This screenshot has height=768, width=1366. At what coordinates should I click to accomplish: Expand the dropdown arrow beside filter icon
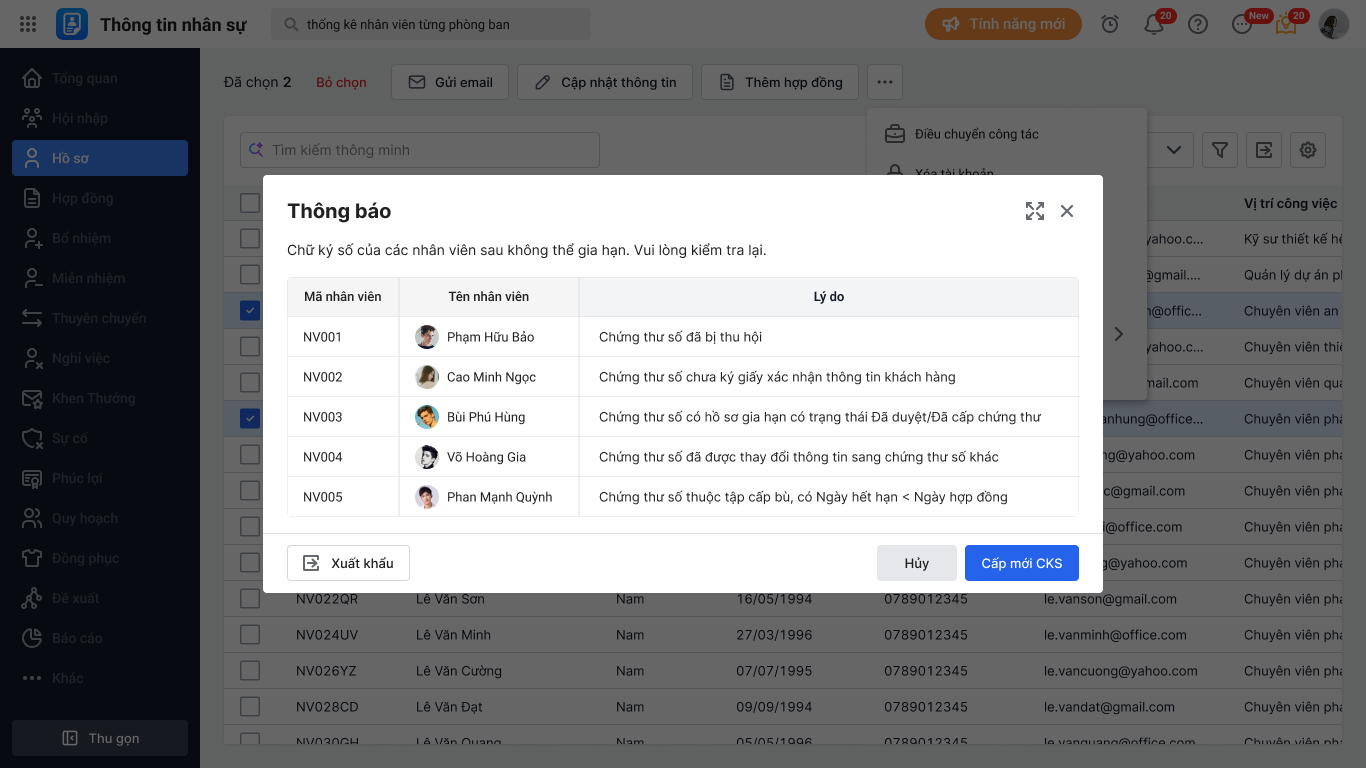pos(1174,150)
